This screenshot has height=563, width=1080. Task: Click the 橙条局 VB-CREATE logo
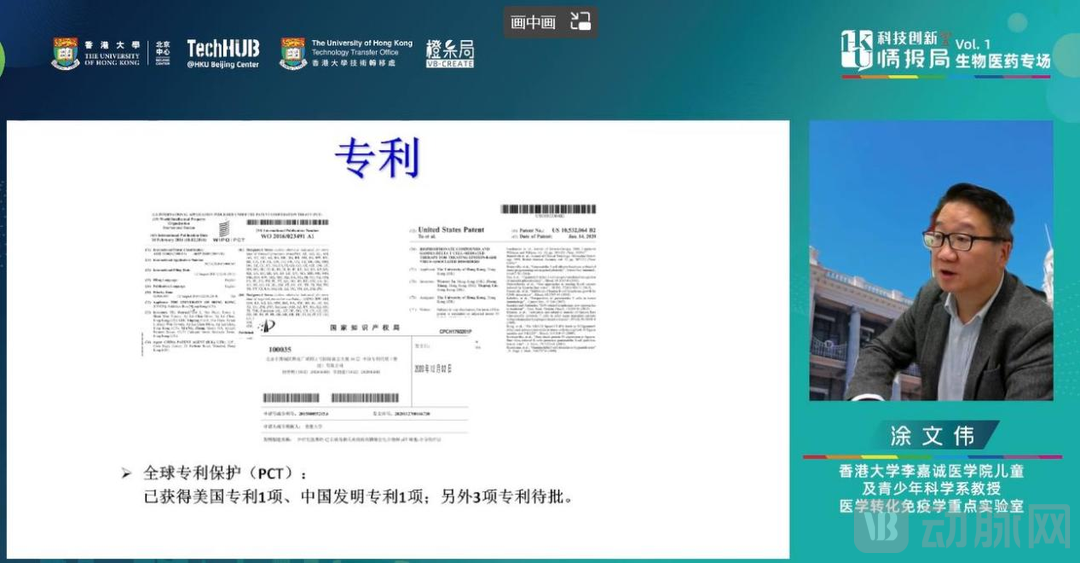tap(450, 53)
